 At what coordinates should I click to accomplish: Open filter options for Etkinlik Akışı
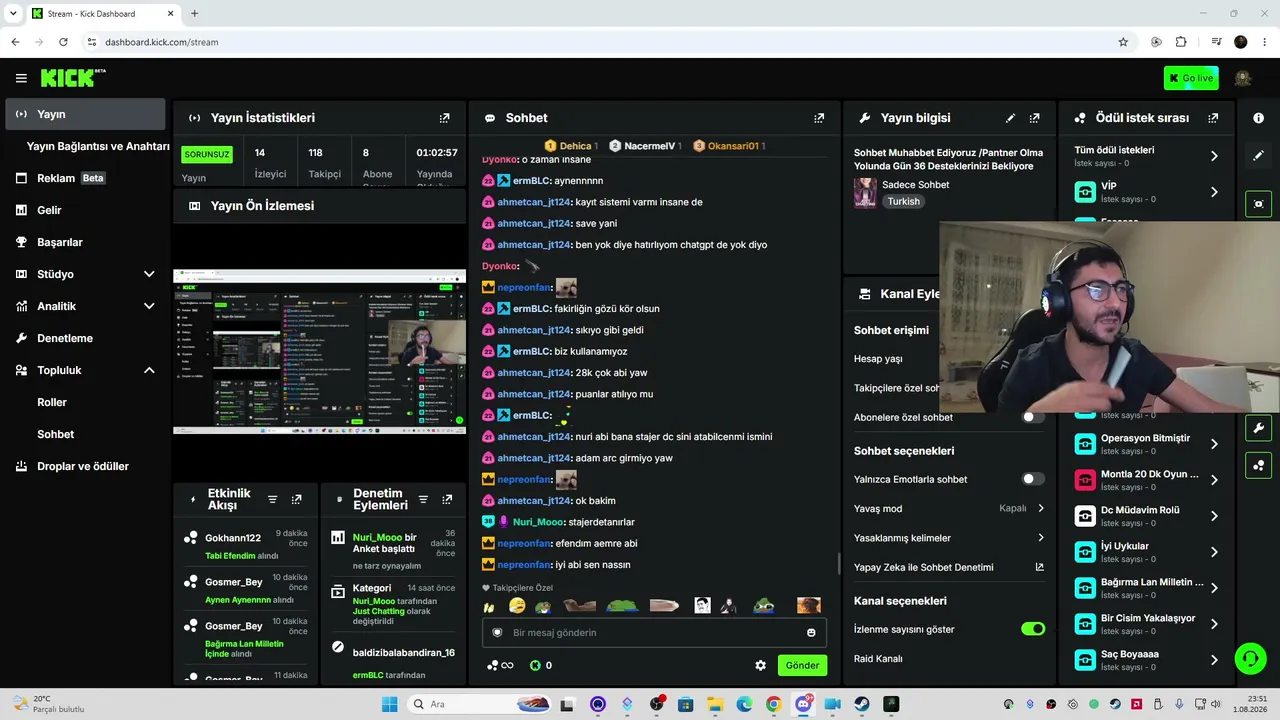click(272, 499)
